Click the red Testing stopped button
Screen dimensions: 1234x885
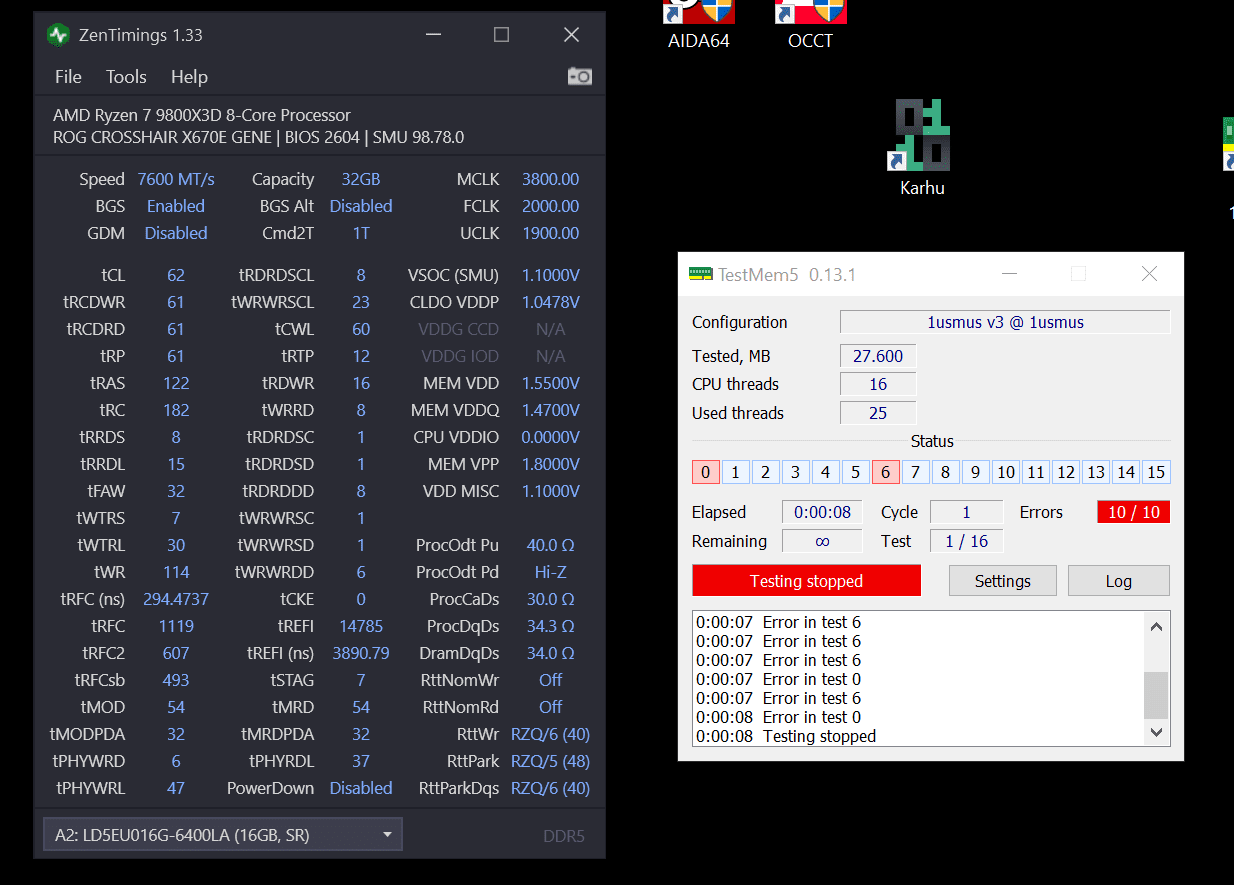coord(806,581)
